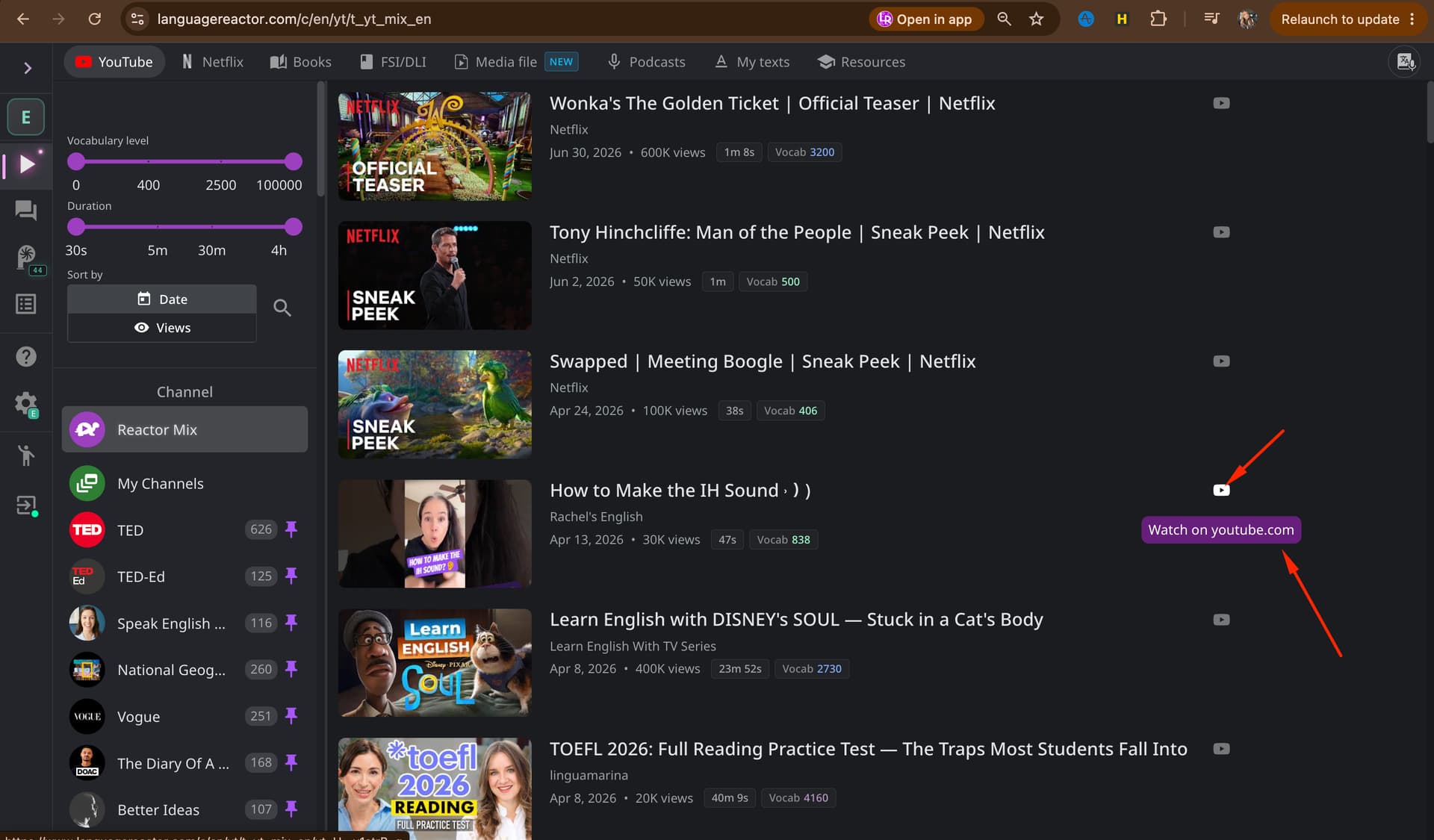
Task: Toggle the pin on Diary Of A CEO channel
Action: [291, 762]
